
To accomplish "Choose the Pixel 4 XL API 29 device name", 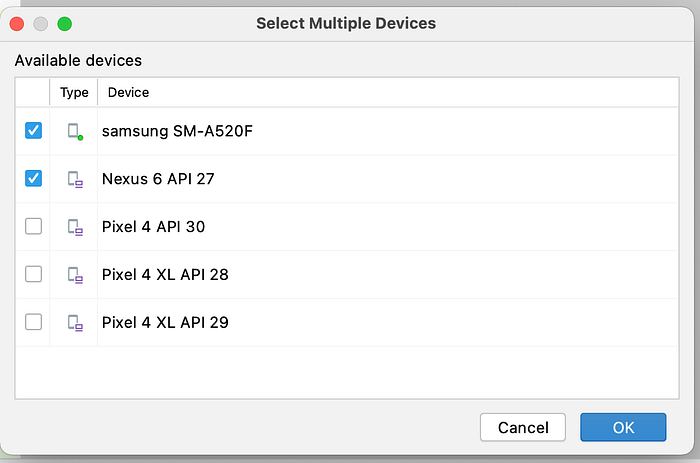I will point(165,322).
